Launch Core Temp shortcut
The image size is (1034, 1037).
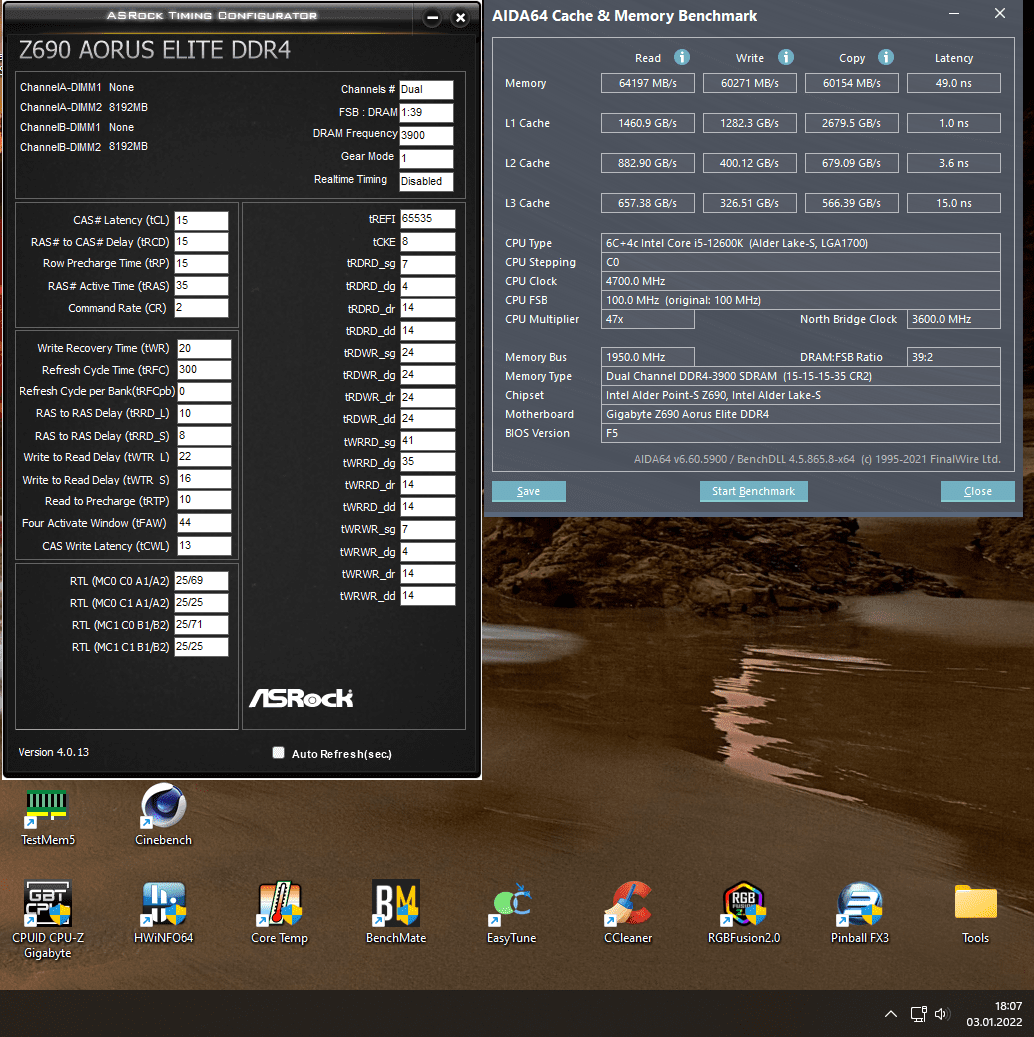pyautogui.click(x=279, y=913)
